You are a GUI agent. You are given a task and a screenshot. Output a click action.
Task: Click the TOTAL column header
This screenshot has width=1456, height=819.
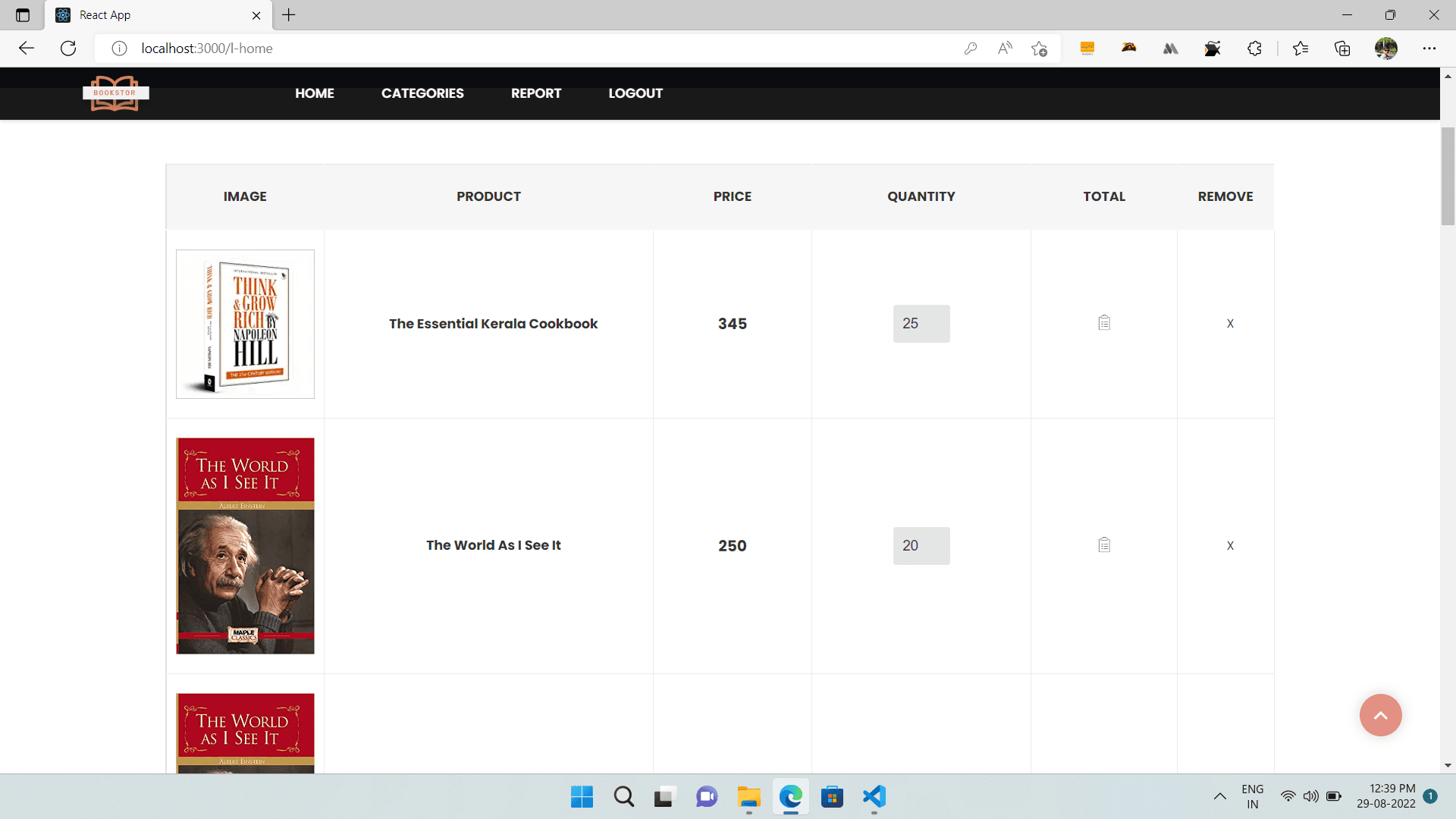coord(1104,196)
